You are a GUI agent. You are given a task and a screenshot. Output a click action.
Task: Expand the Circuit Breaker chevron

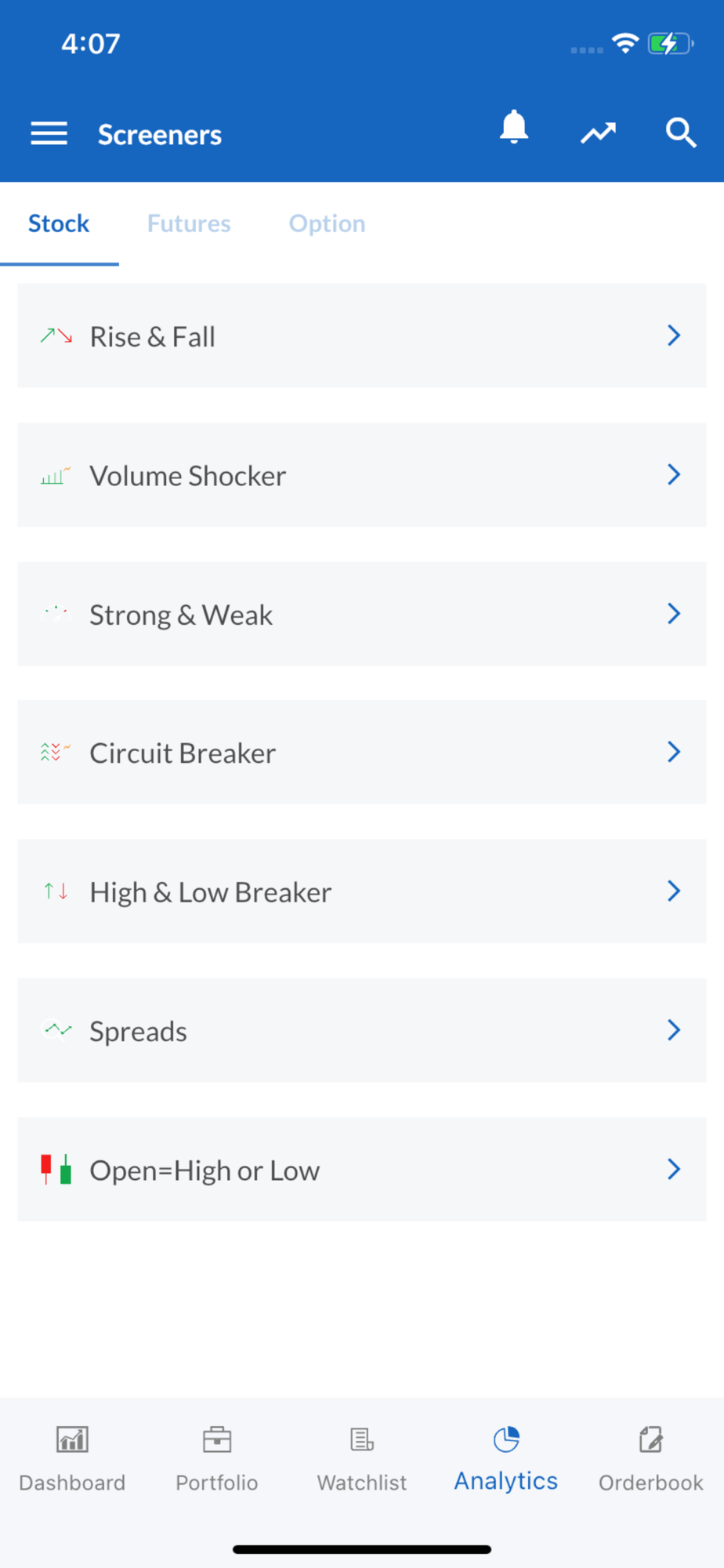(674, 753)
